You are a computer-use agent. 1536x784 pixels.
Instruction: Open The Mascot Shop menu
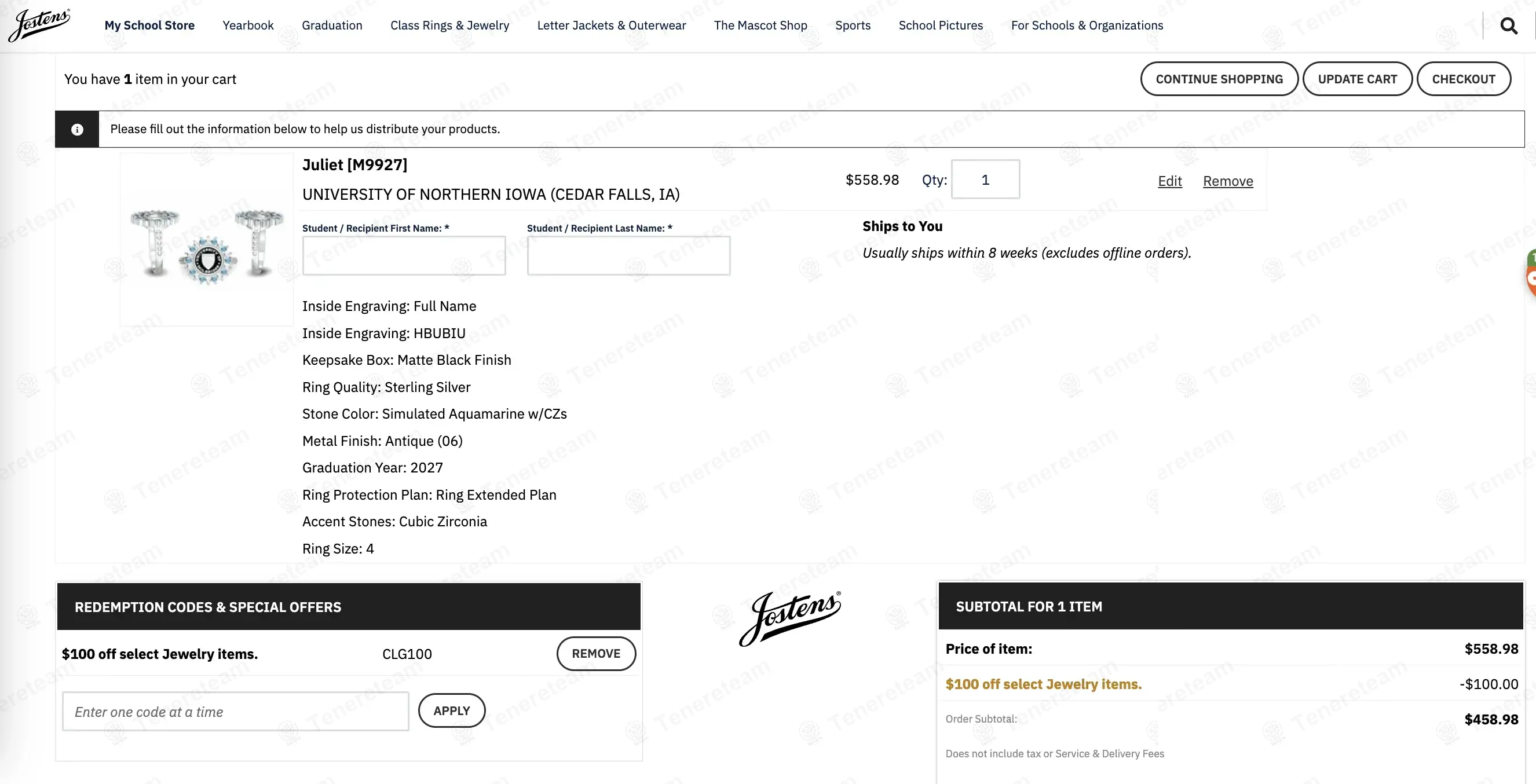[x=760, y=25]
